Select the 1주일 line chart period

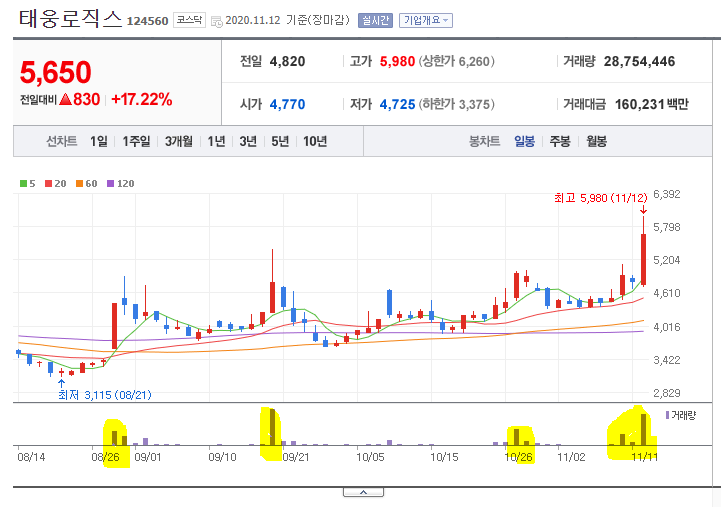coord(136,141)
